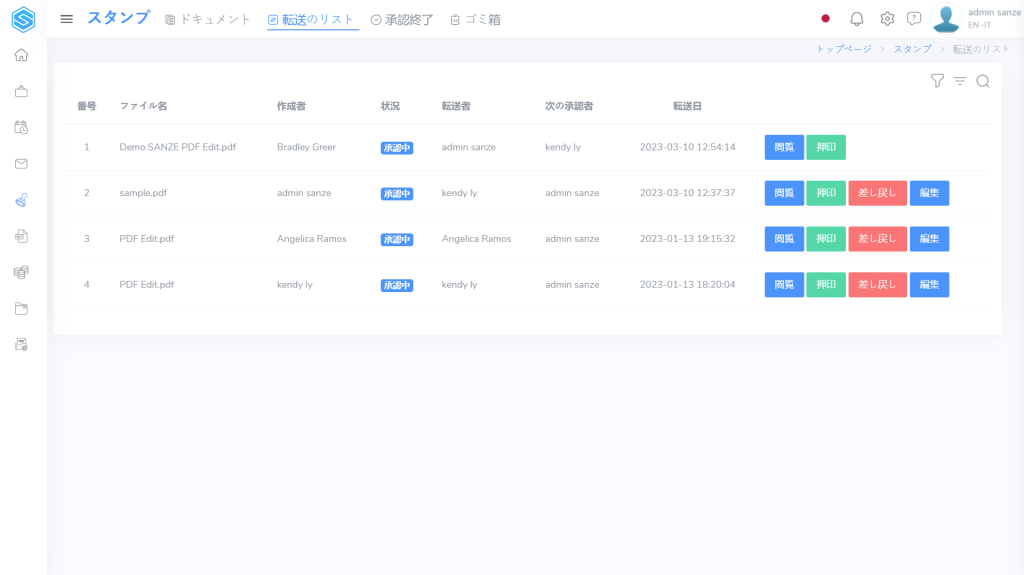Open the folder sidebar icon
Screen dimensions: 1024x575
click(x=22, y=308)
